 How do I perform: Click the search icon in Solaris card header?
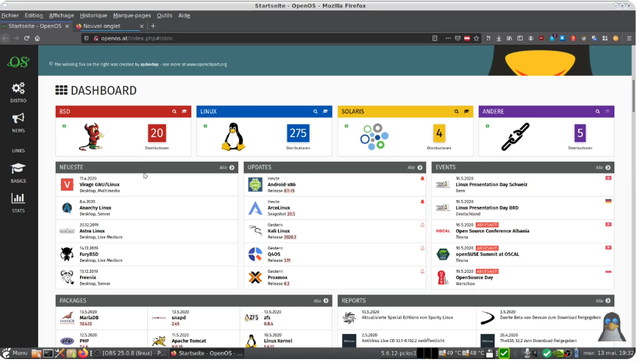click(456, 111)
